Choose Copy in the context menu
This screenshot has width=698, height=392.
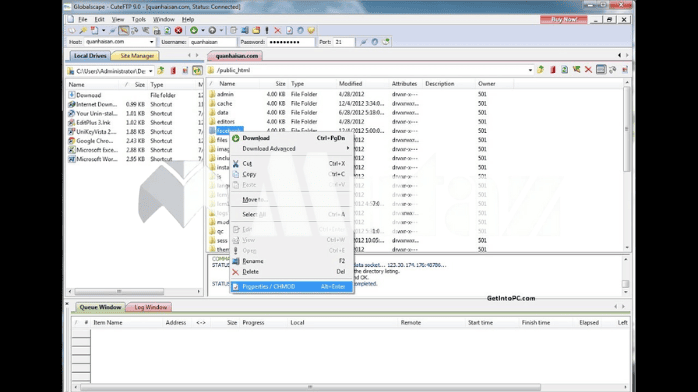(x=292, y=174)
